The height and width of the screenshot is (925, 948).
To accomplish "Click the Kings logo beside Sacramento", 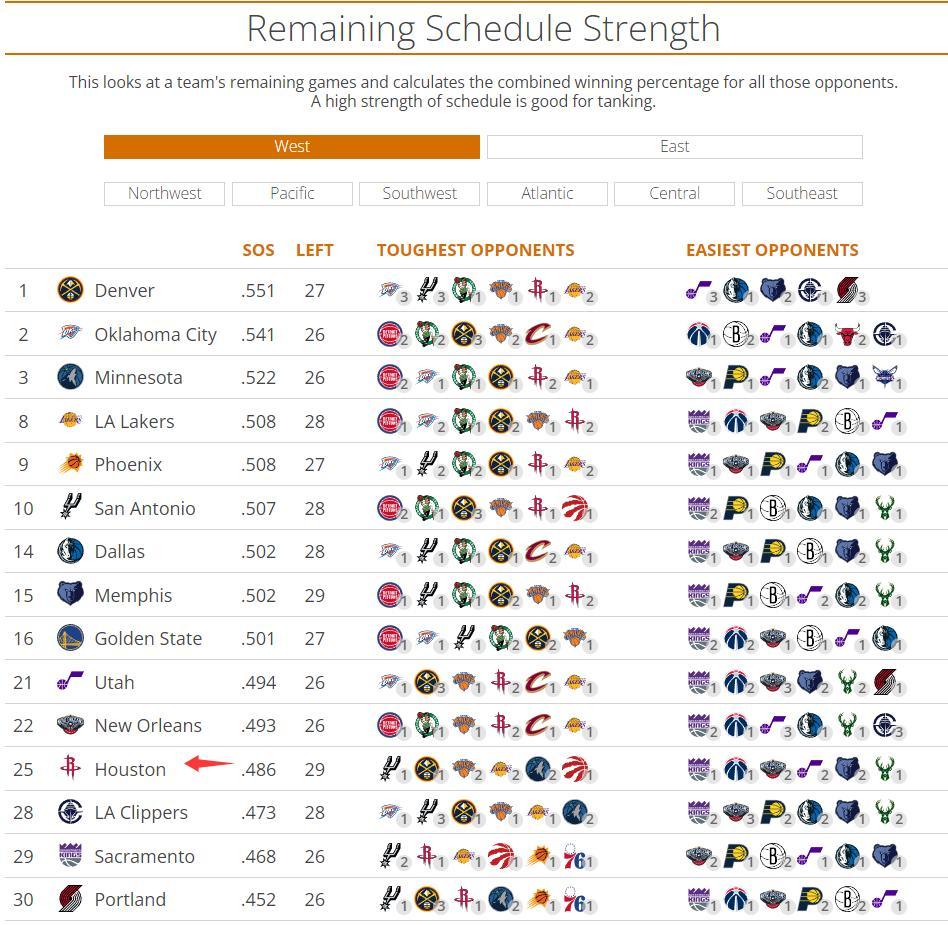I will click(x=70, y=856).
